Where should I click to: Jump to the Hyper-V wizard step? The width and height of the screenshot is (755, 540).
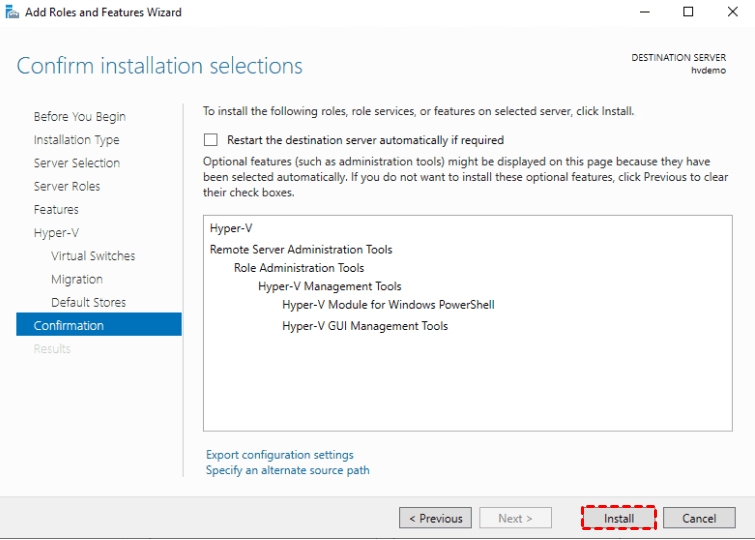pos(56,233)
